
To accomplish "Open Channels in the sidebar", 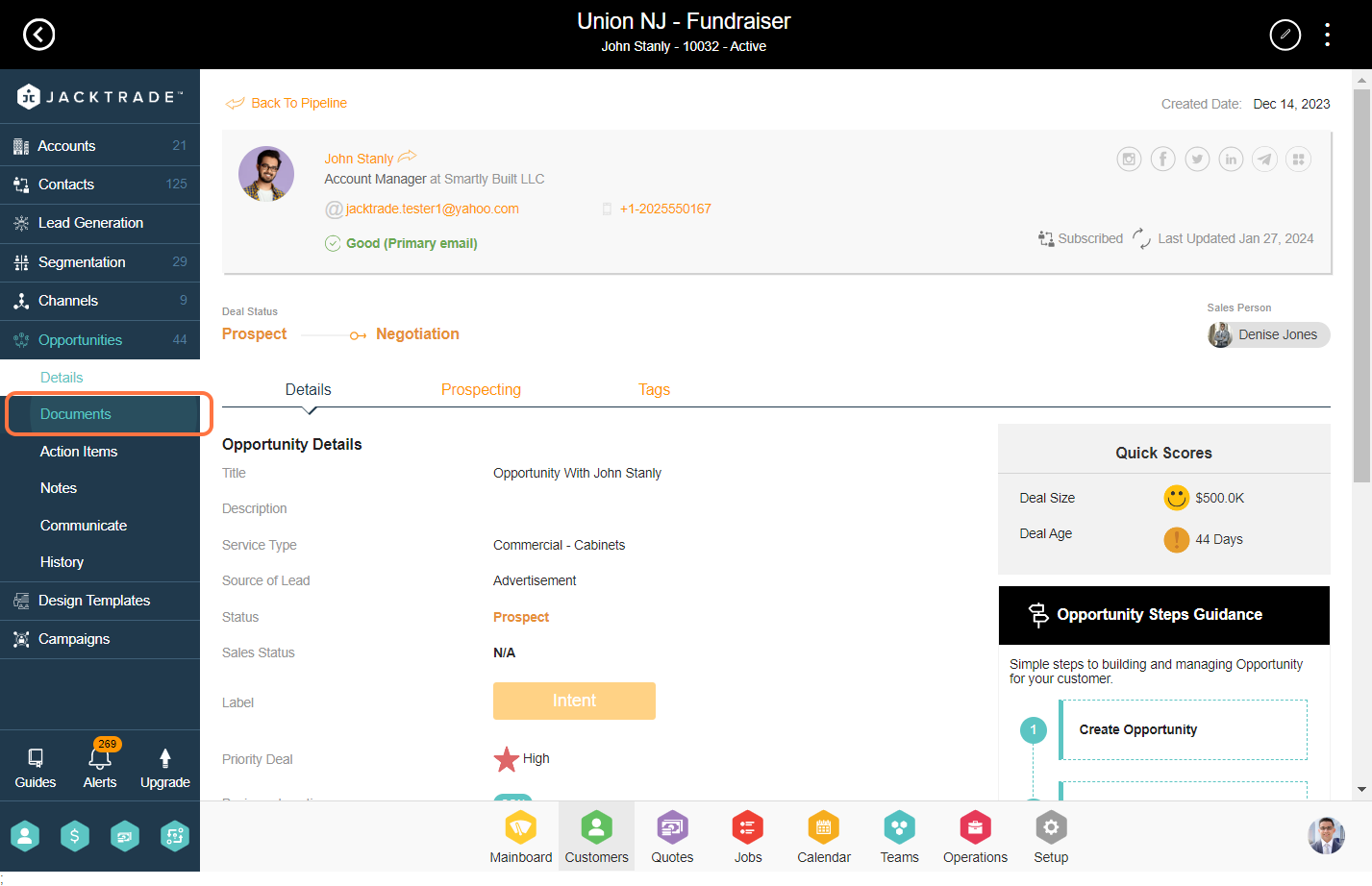I will [100, 301].
